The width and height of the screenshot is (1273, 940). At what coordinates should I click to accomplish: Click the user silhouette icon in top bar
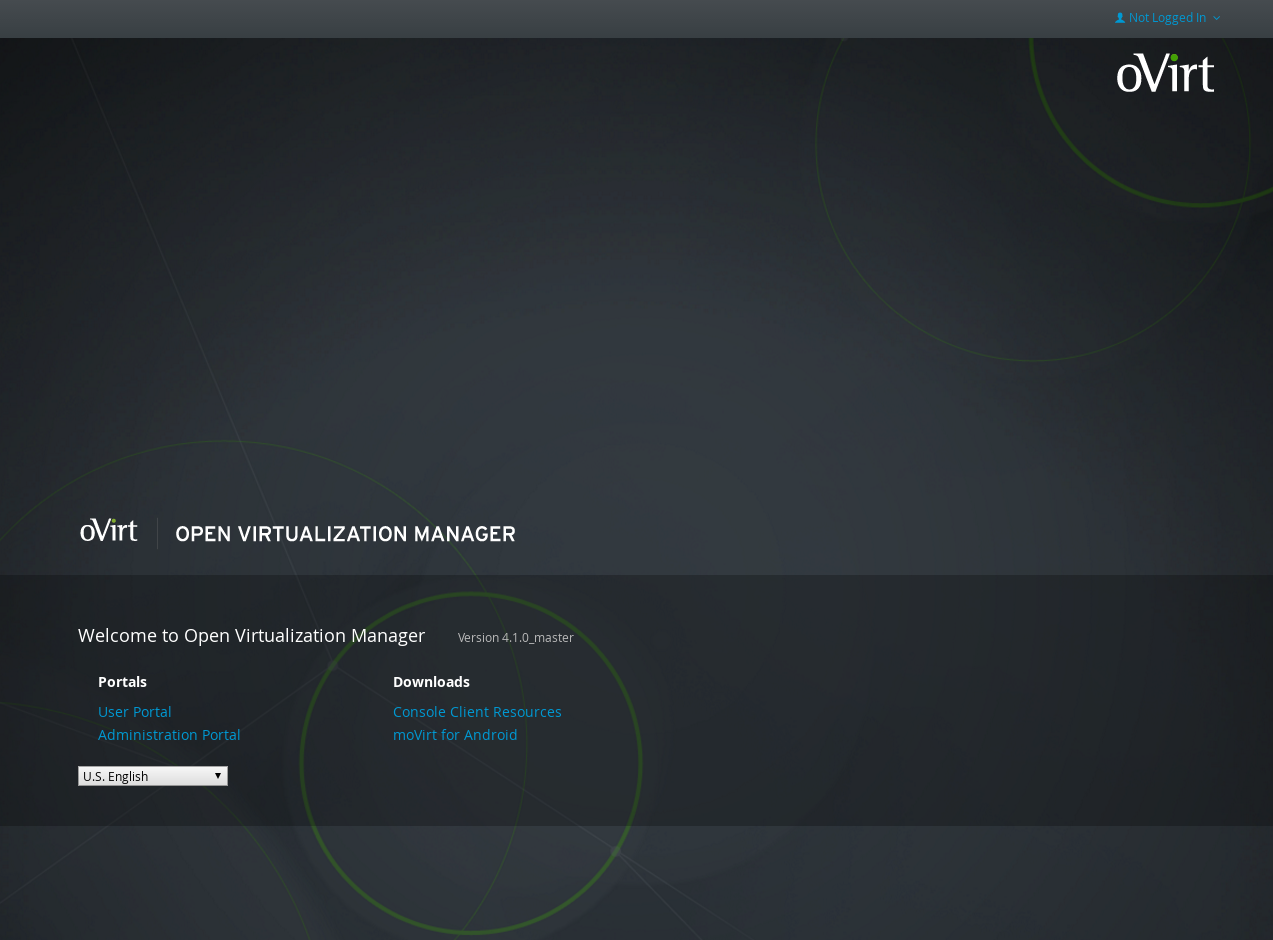point(1120,18)
